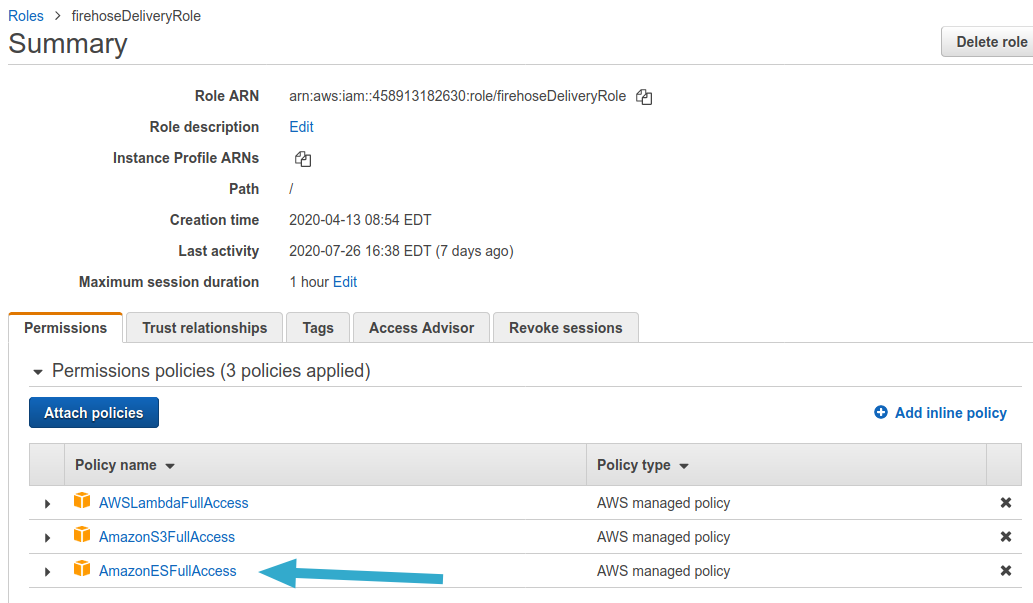Click the AWSLambdaFullAccess policy cube icon

tap(82, 501)
